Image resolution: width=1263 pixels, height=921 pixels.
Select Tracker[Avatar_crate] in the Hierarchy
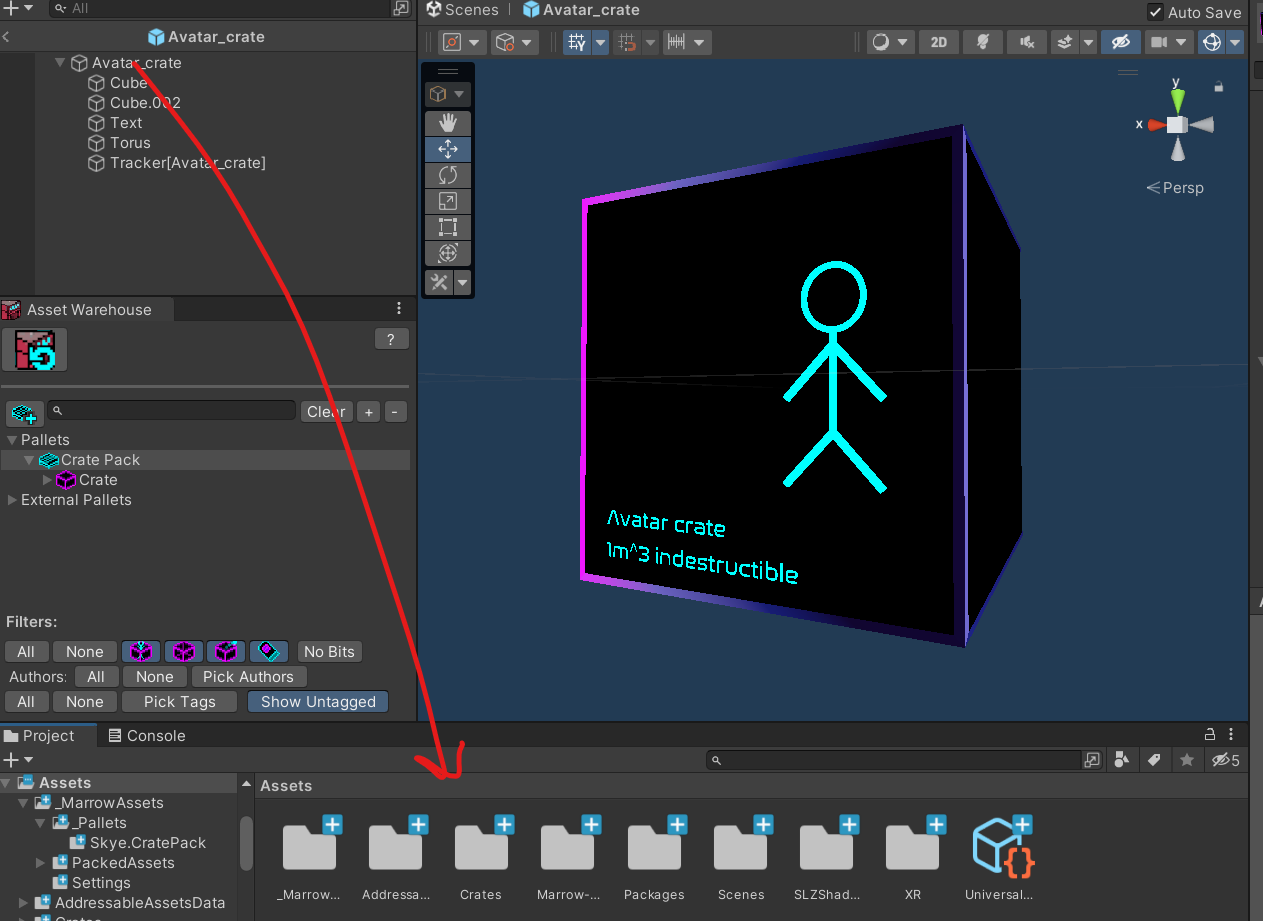click(188, 163)
